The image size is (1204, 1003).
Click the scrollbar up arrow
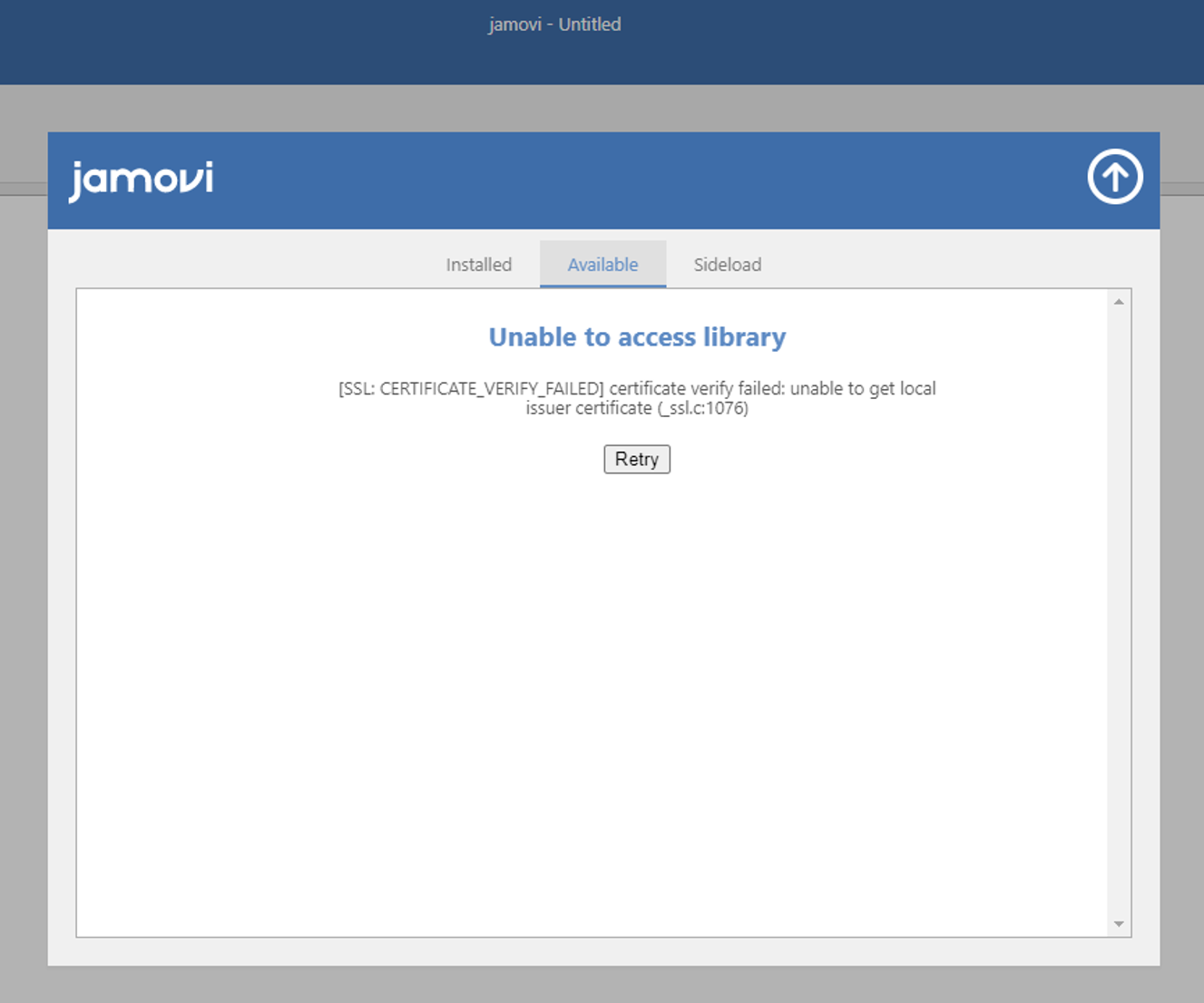tap(1119, 302)
